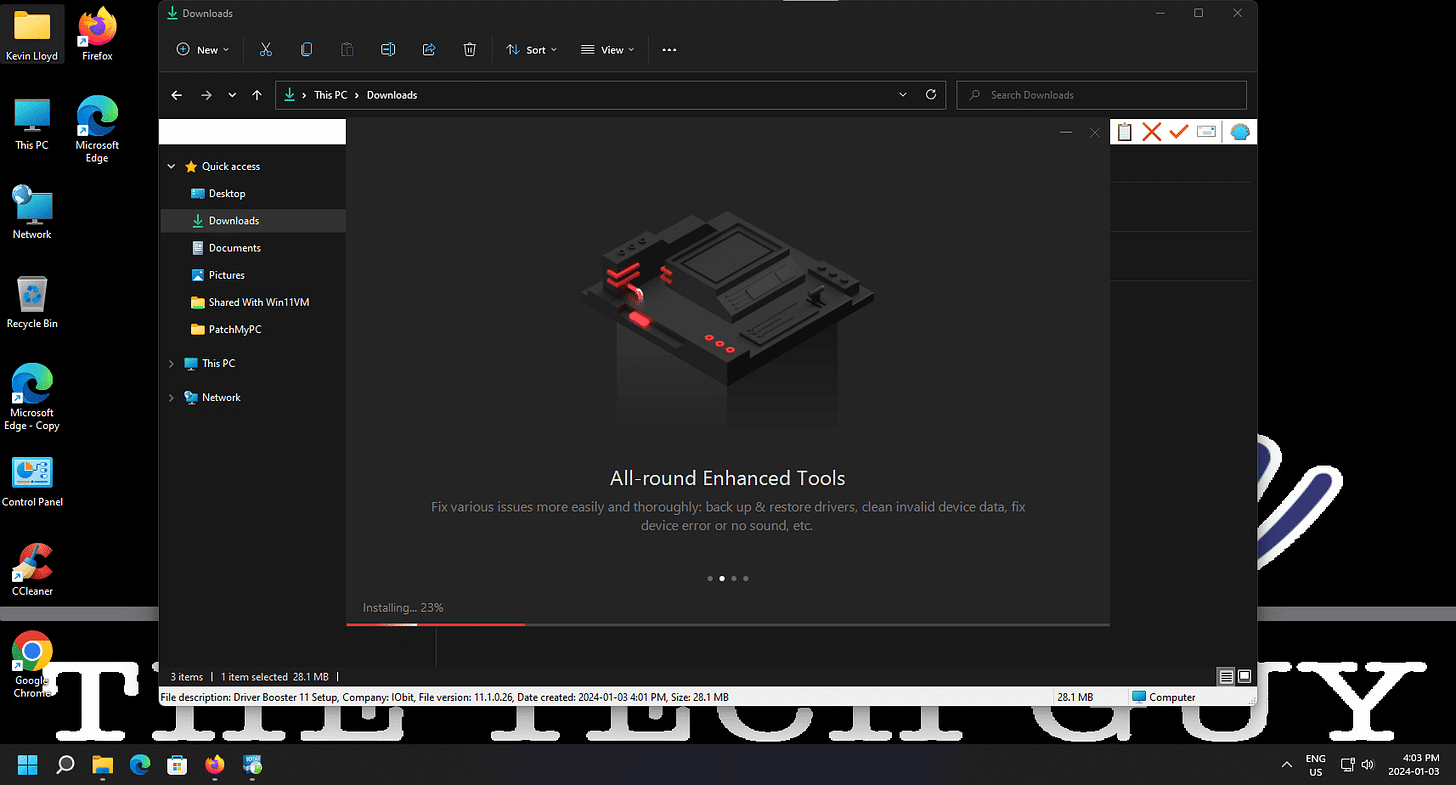The image size is (1456, 785).
Task: Switch to large thumbnails view icon
Action: (x=1244, y=677)
